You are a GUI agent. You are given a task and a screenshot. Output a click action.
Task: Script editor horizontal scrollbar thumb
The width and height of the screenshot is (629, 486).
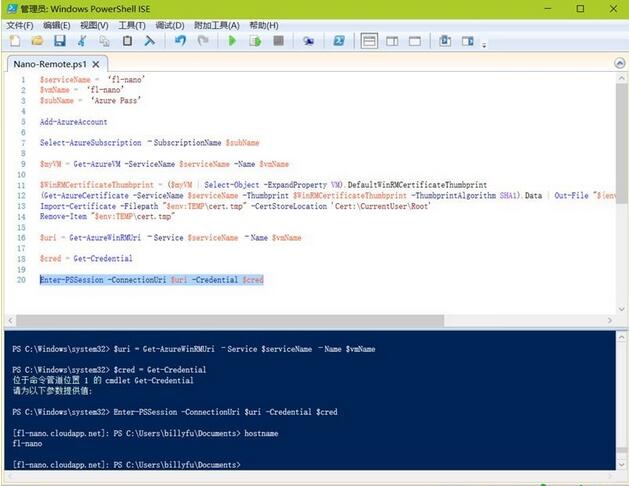pos(230,320)
